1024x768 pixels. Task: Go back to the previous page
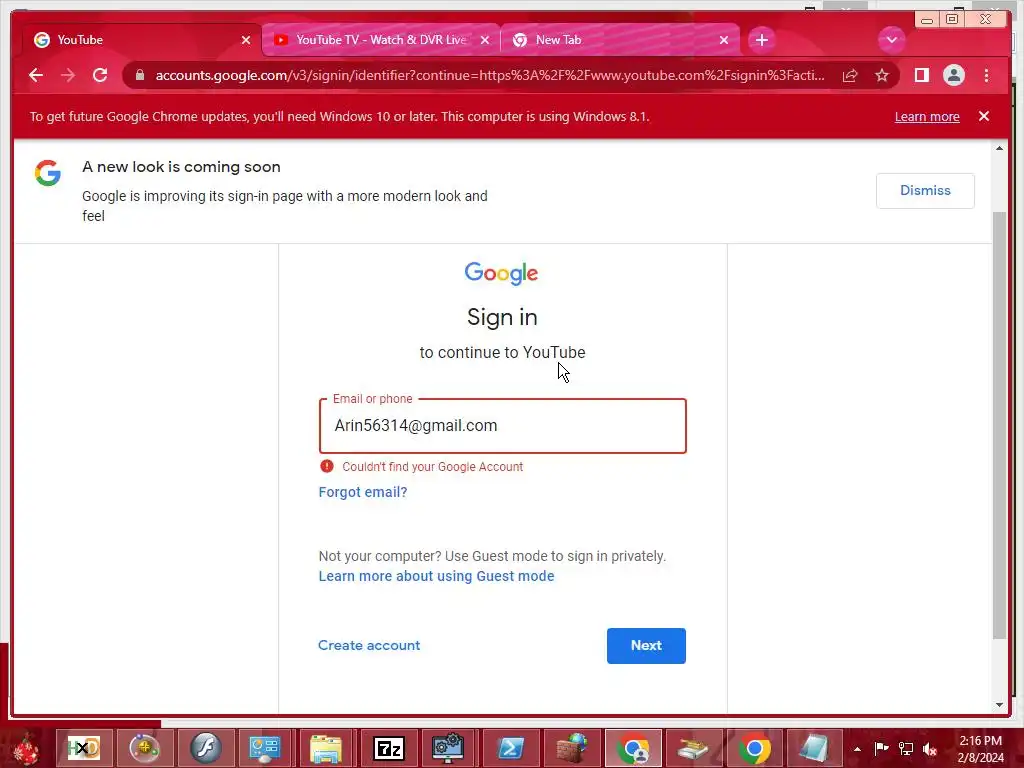pos(36,75)
